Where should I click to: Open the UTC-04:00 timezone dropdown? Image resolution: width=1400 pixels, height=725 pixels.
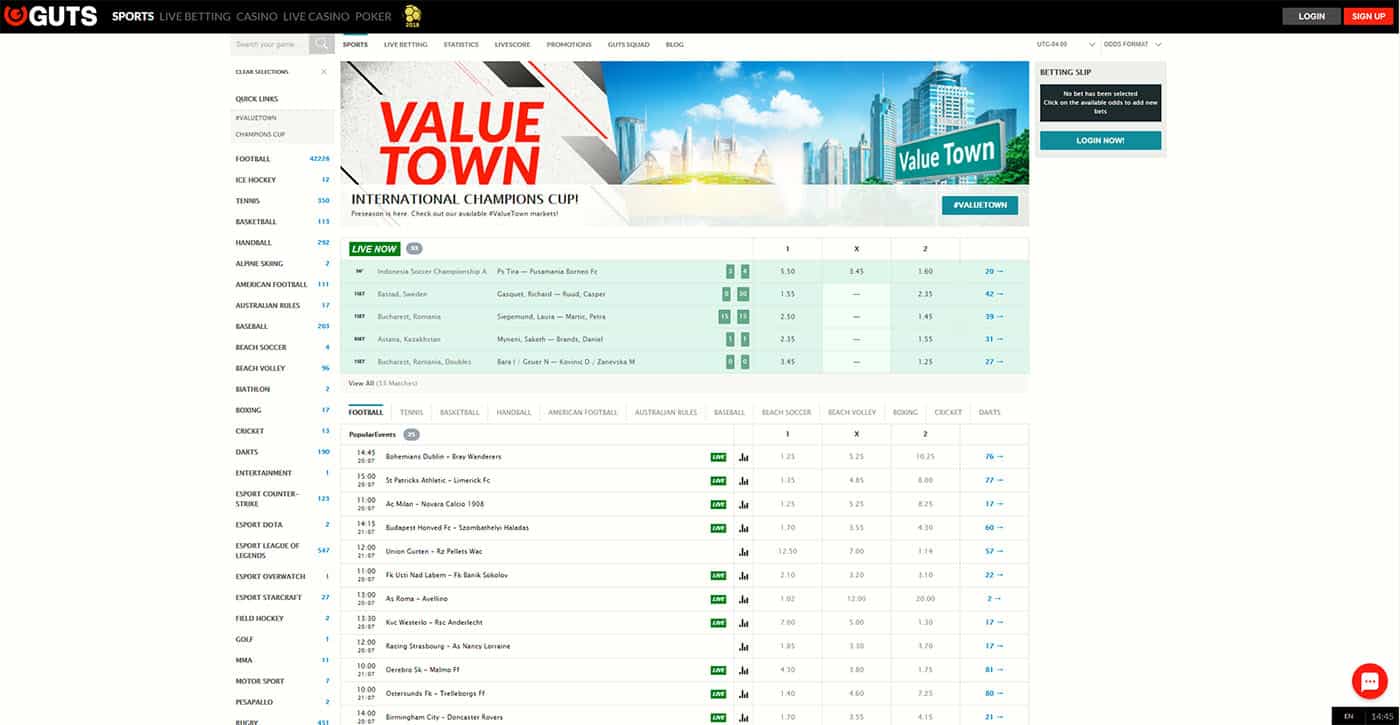click(x=1066, y=44)
